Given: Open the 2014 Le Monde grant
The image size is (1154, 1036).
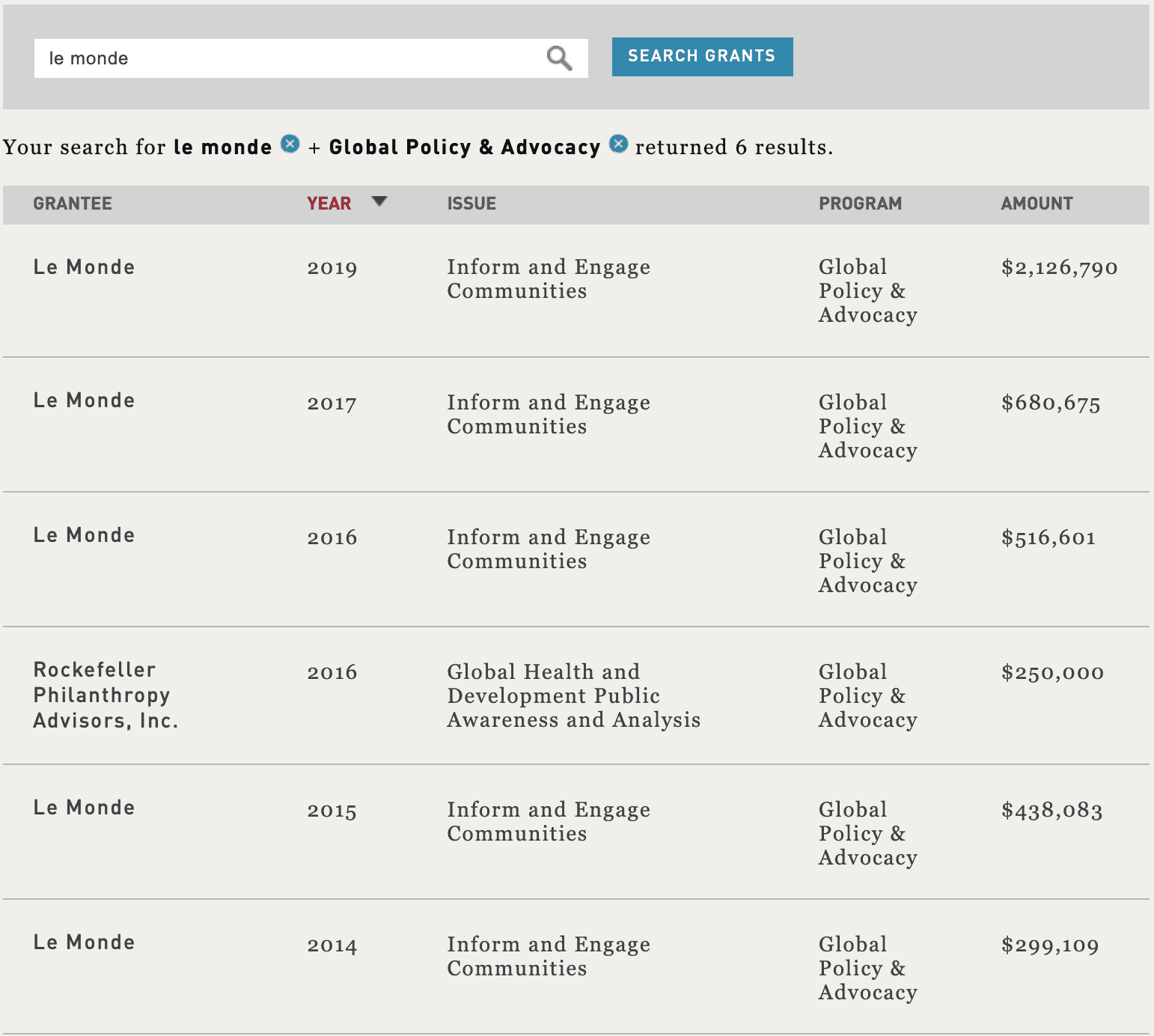Looking at the screenshot, I should [x=84, y=942].
